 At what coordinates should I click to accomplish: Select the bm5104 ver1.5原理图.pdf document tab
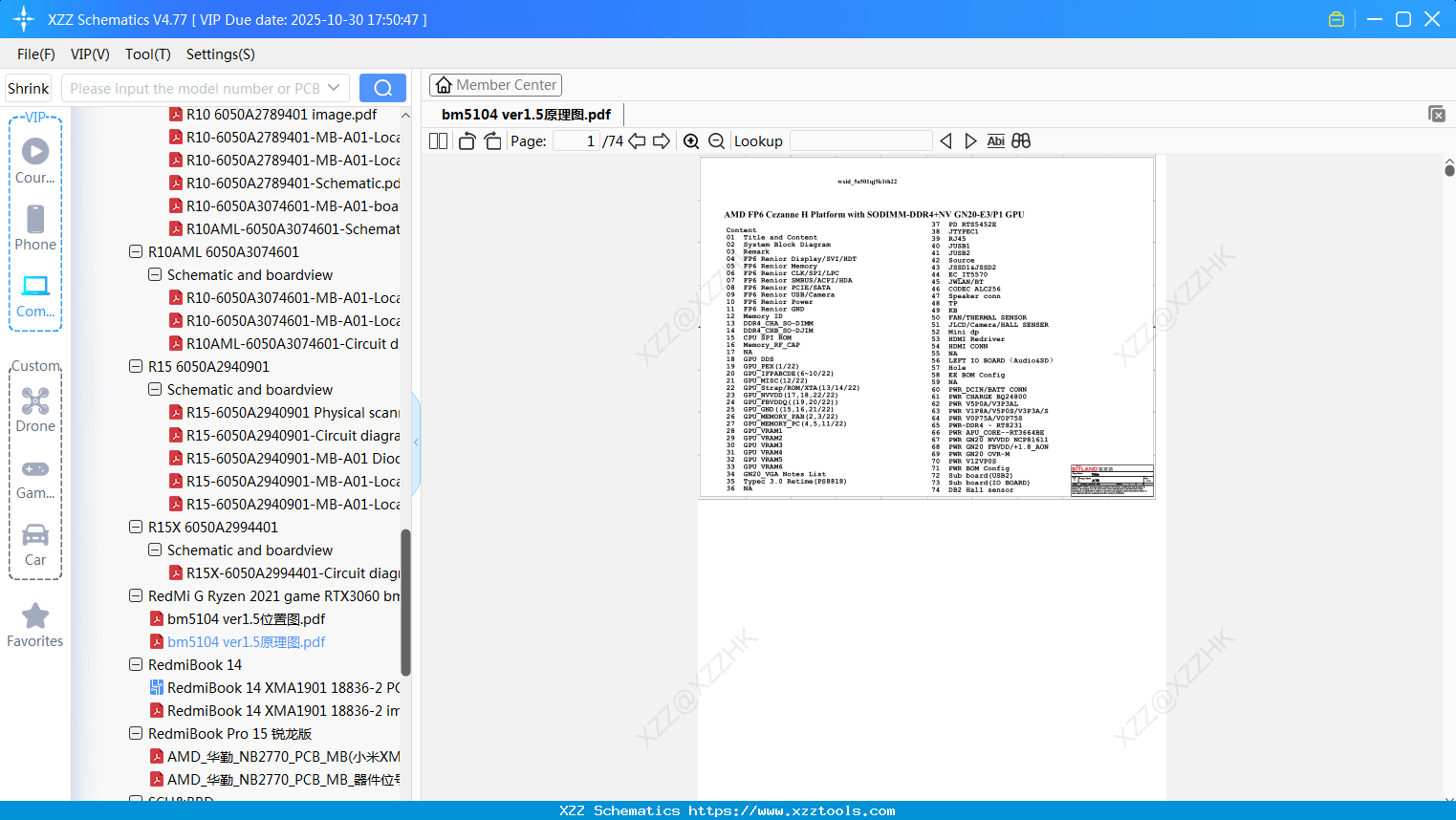click(526, 115)
